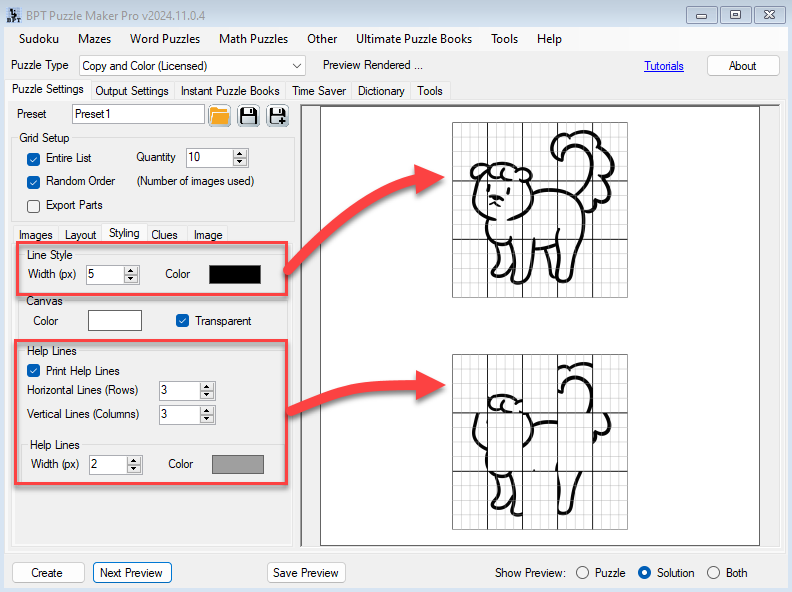
Task: Click the open preset folder icon
Action: 219,116
